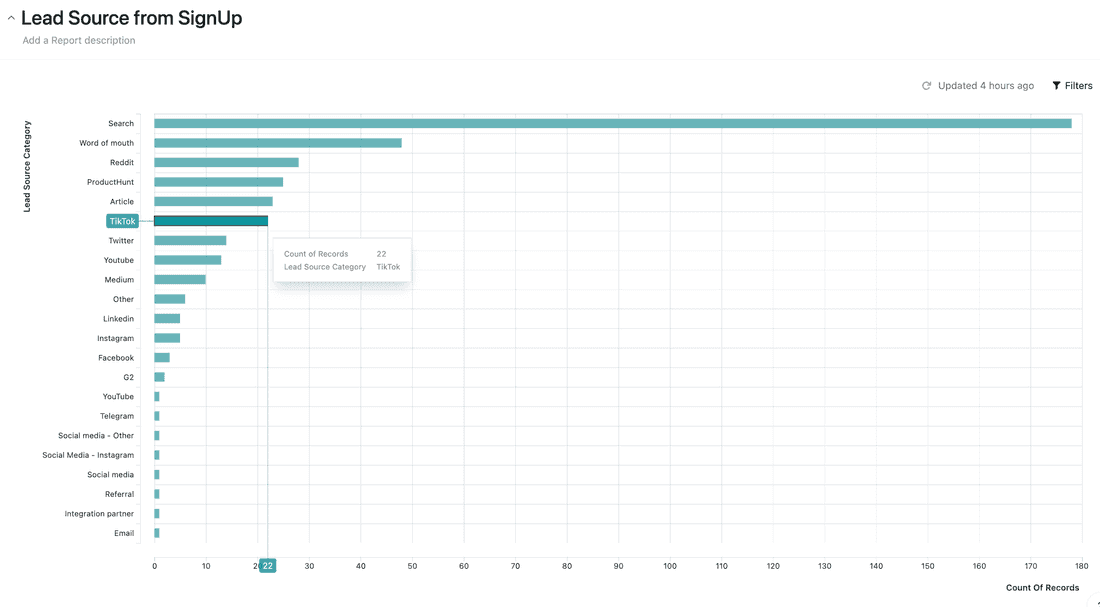
Task: Click the report title Lead Source from SignUp
Action: pos(130,17)
